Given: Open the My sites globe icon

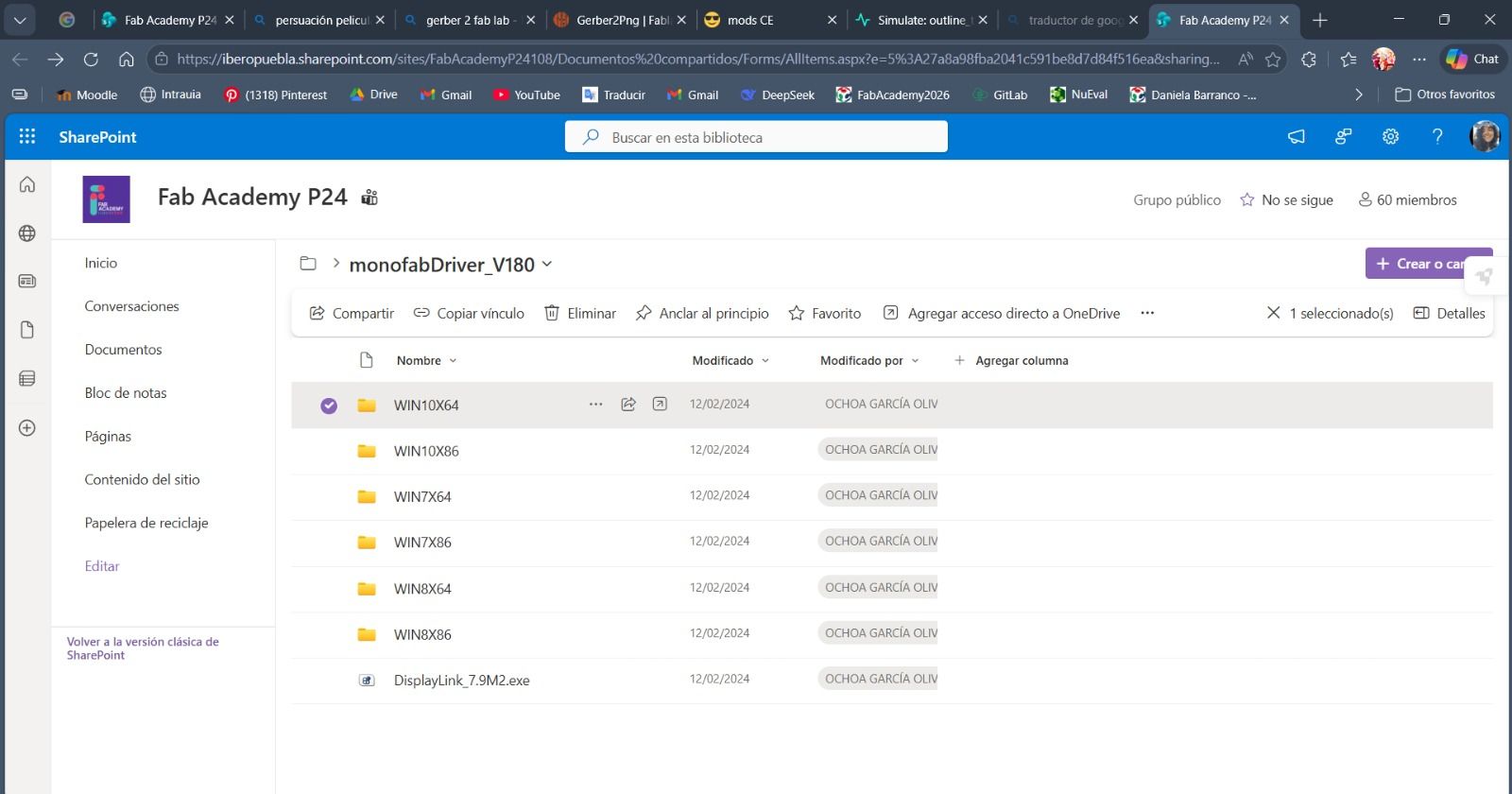Looking at the screenshot, I should click(27, 233).
